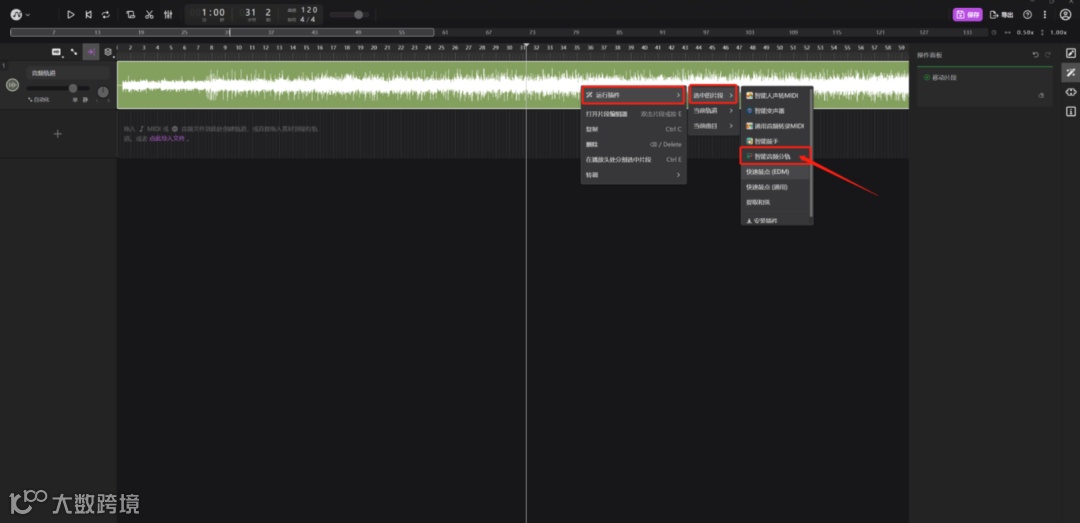Choose Open Clip Editor in context menu
The height and width of the screenshot is (523, 1080).
click(x=633, y=114)
